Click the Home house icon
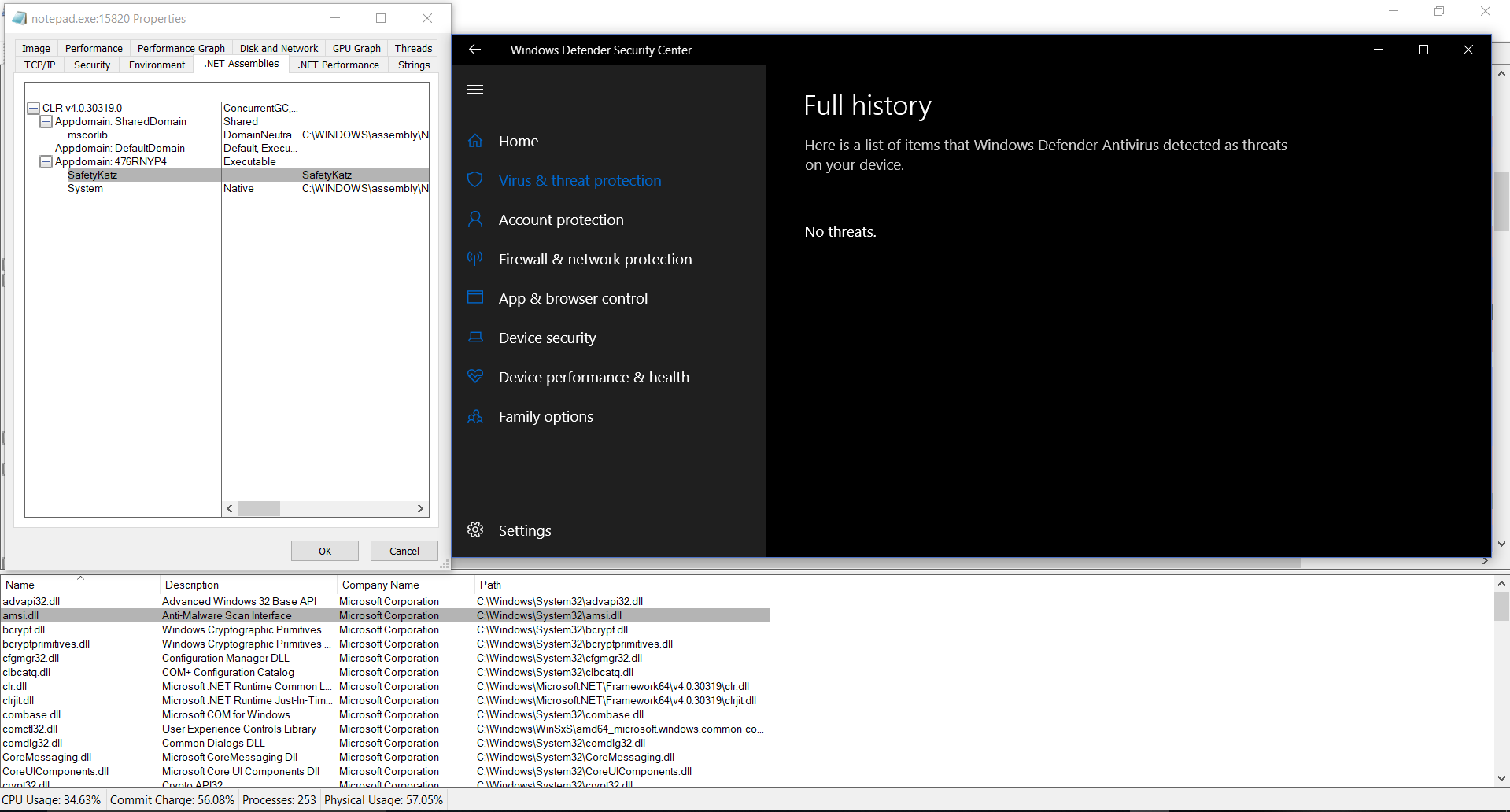This screenshot has width=1510, height=812. coord(475,141)
